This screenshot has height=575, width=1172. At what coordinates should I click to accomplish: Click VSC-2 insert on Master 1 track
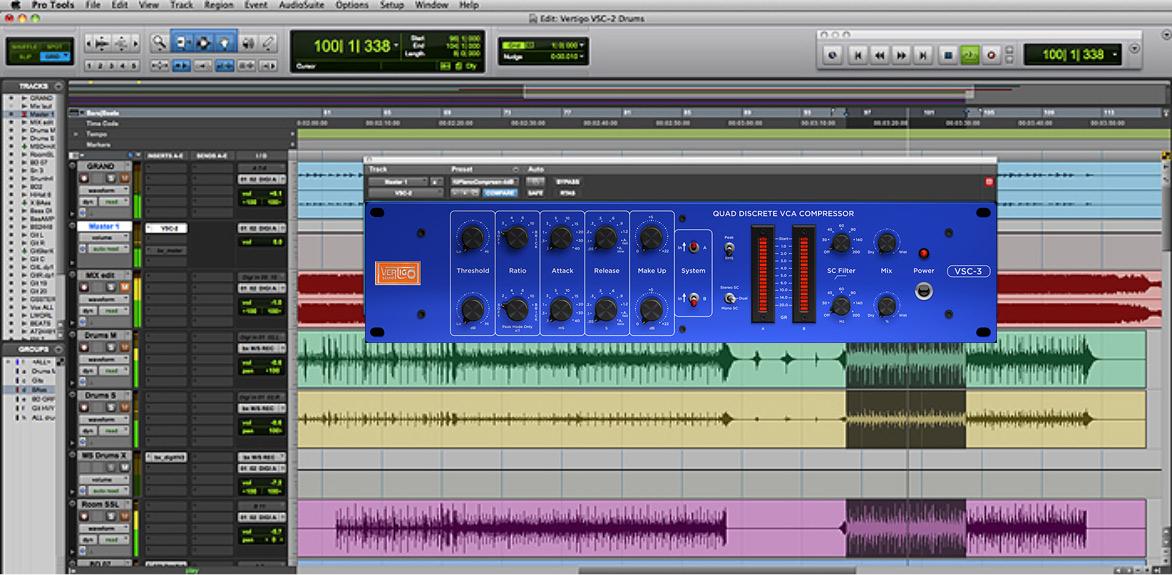167,228
